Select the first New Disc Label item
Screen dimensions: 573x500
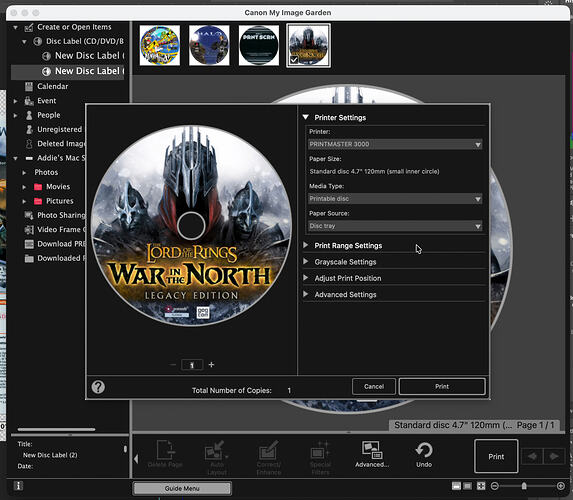pyautogui.click(x=83, y=56)
